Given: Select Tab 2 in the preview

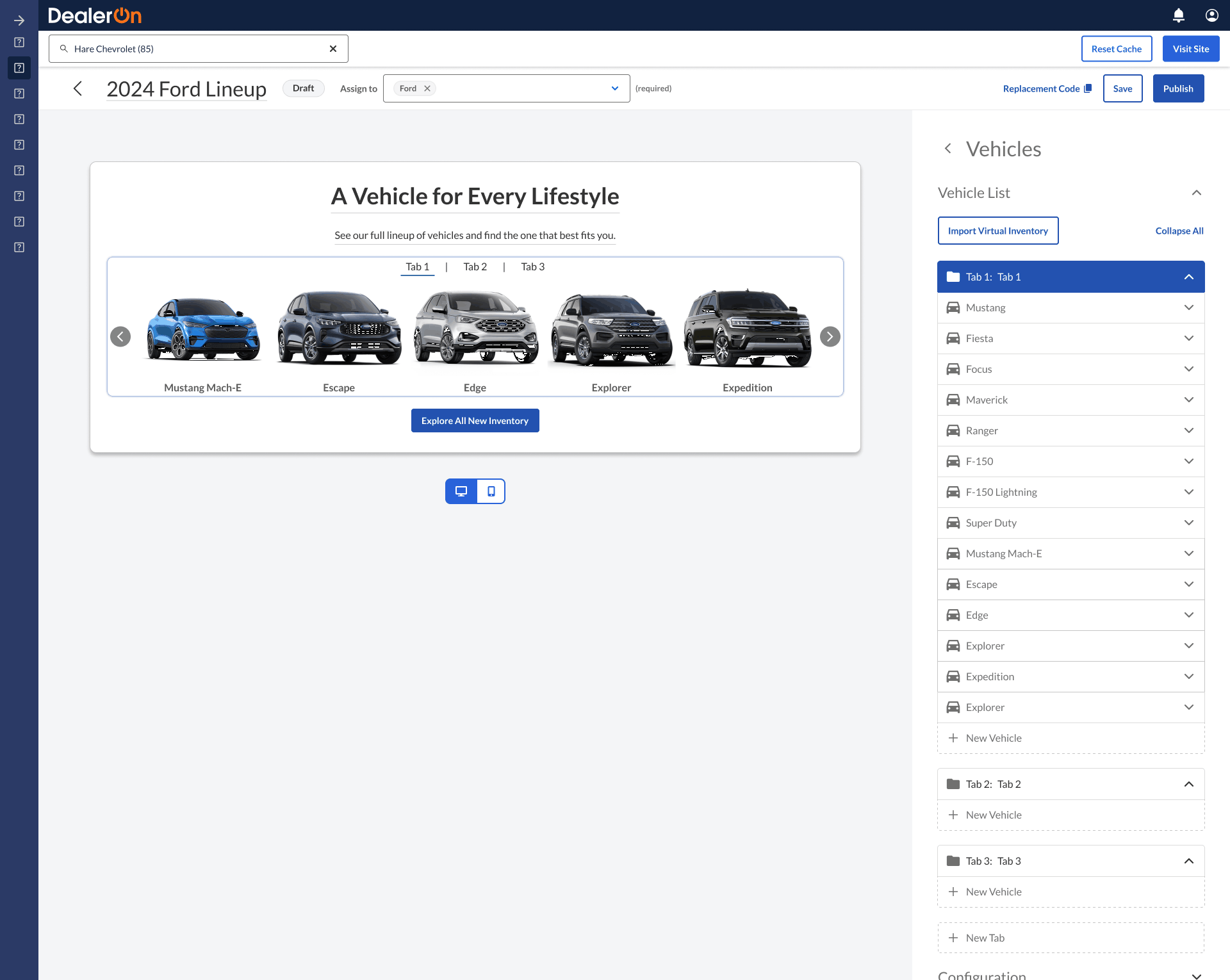Looking at the screenshot, I should pos(475,266).
